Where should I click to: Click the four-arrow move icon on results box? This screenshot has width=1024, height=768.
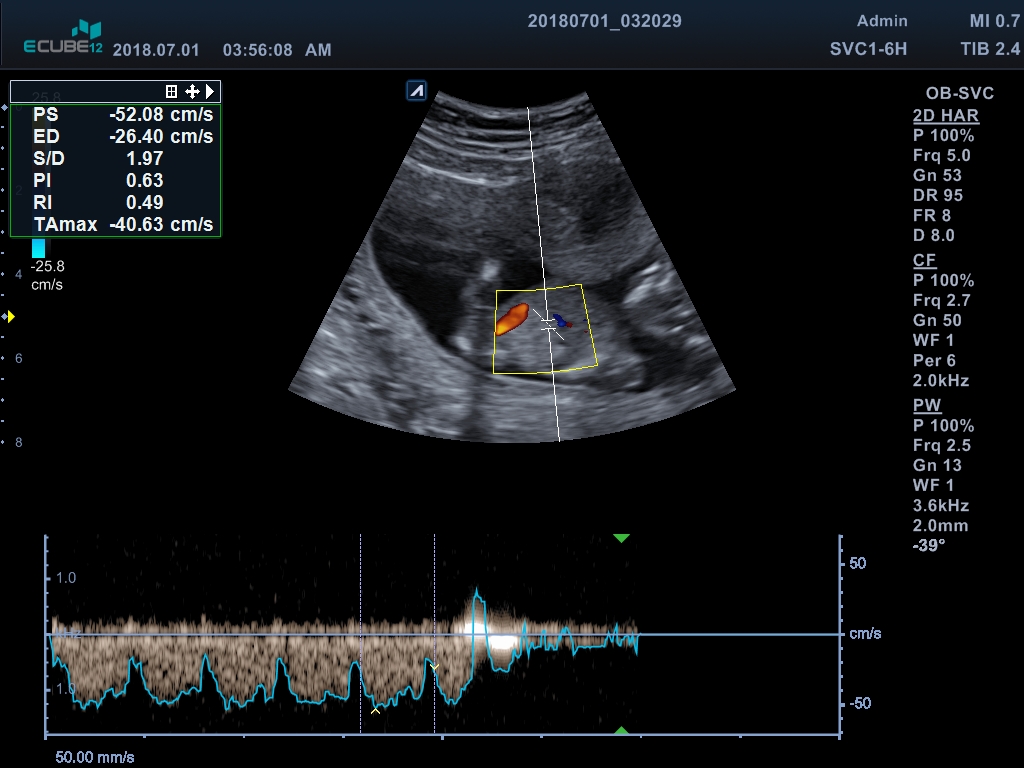pos(192,91)
